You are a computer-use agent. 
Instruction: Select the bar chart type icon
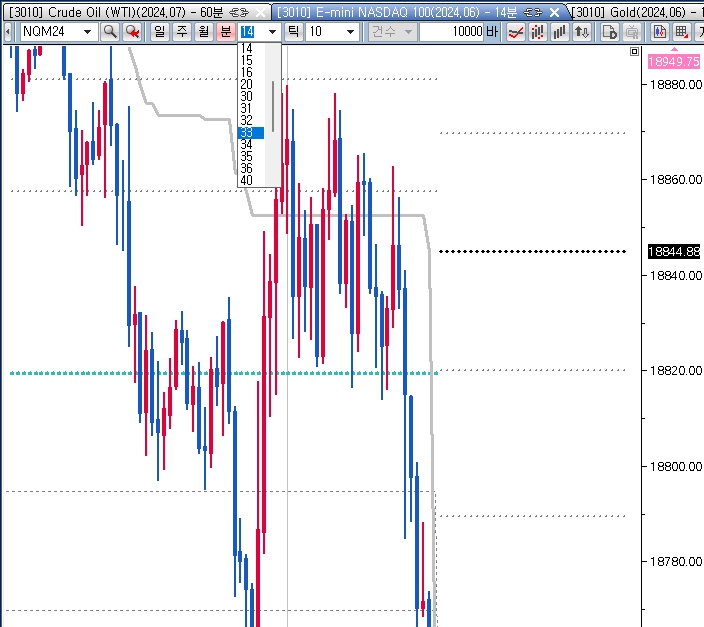pos(560,32)
